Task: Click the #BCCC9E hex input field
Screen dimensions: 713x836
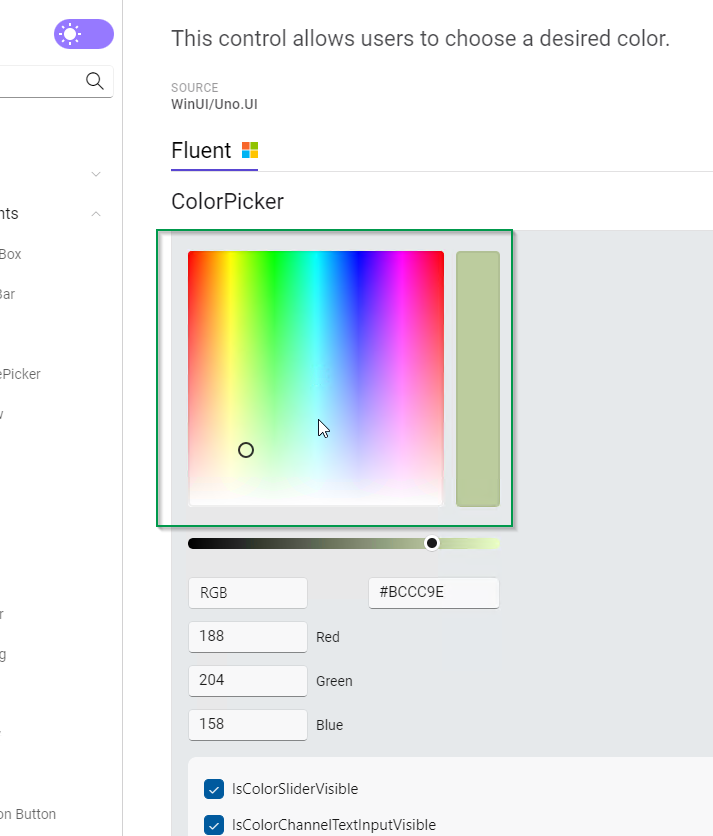Action: tap(433, 592)
